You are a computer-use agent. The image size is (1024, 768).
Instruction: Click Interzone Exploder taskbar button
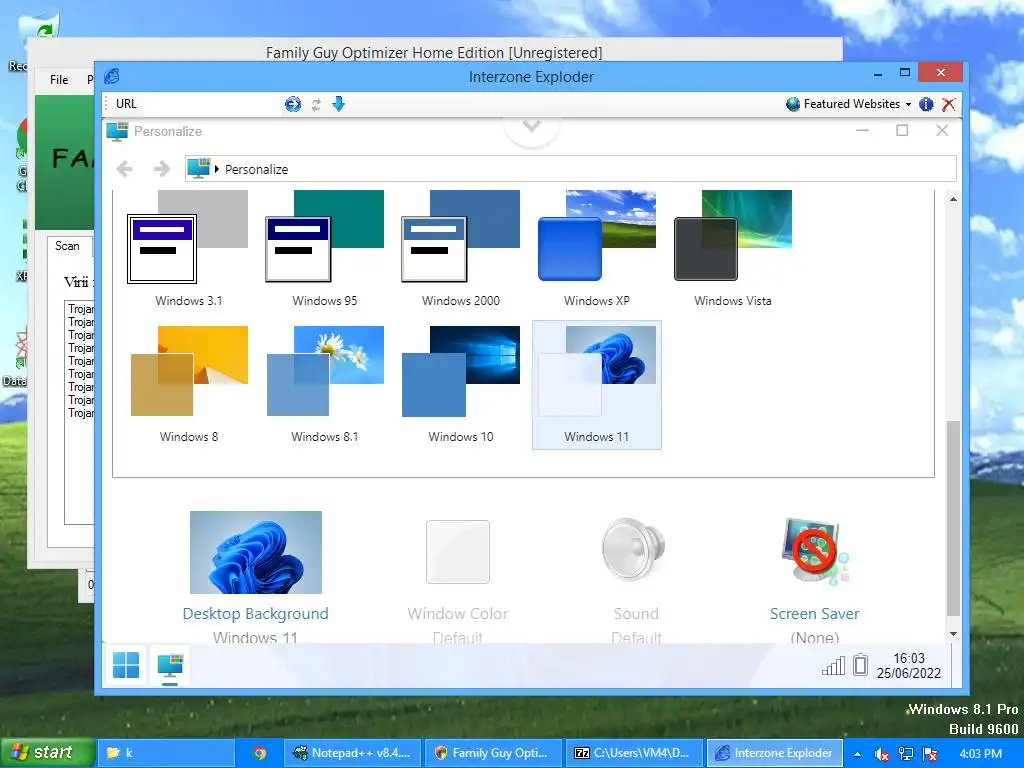click(775, 753)
